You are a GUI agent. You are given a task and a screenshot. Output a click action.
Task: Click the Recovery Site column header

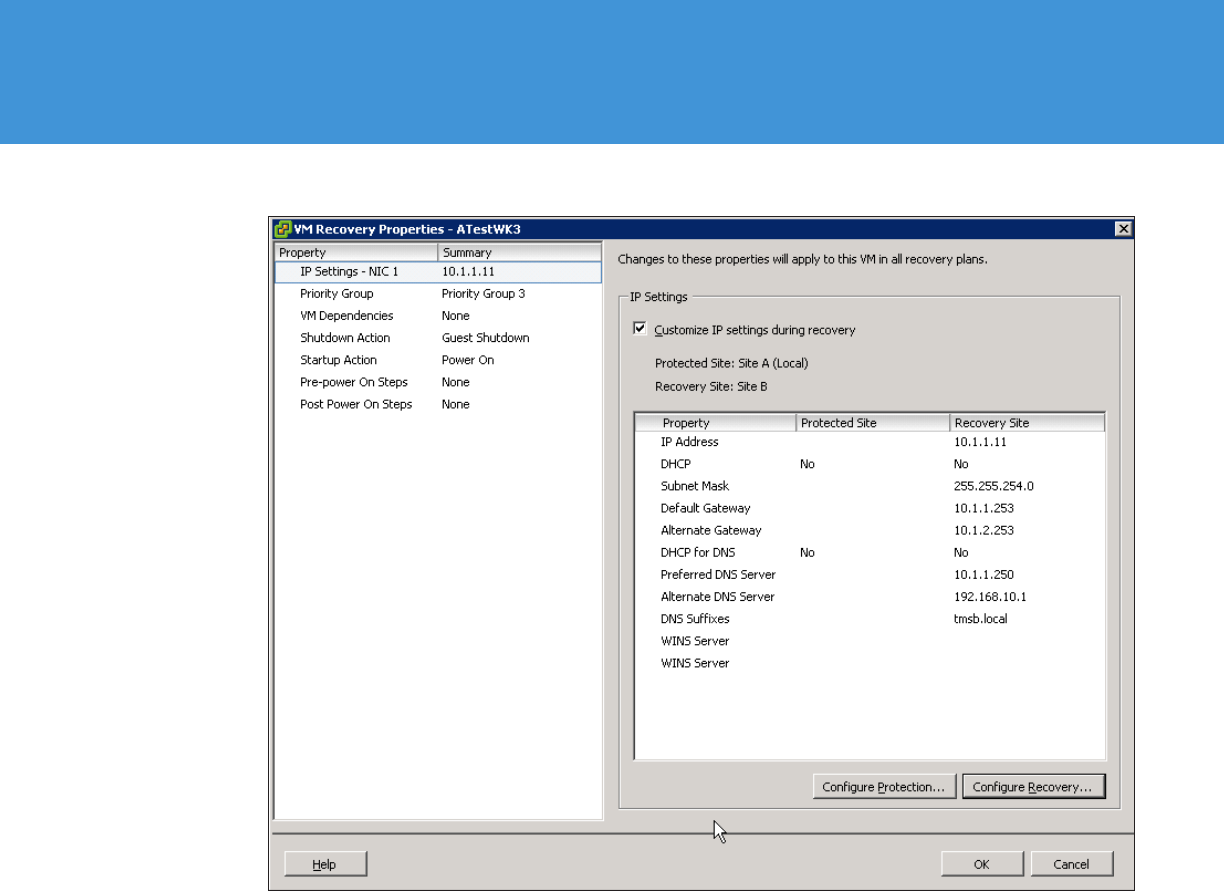coord(1027,423)
